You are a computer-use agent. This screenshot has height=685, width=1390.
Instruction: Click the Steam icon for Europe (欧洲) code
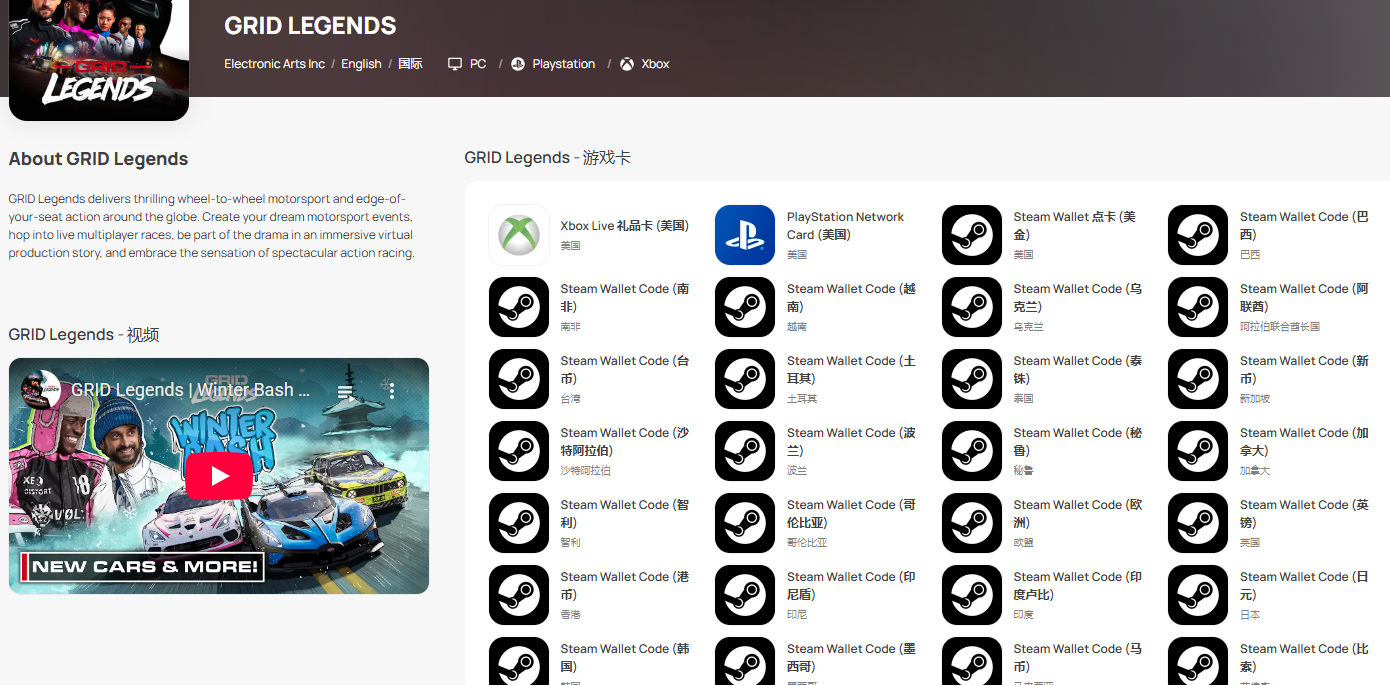[972, 523]
